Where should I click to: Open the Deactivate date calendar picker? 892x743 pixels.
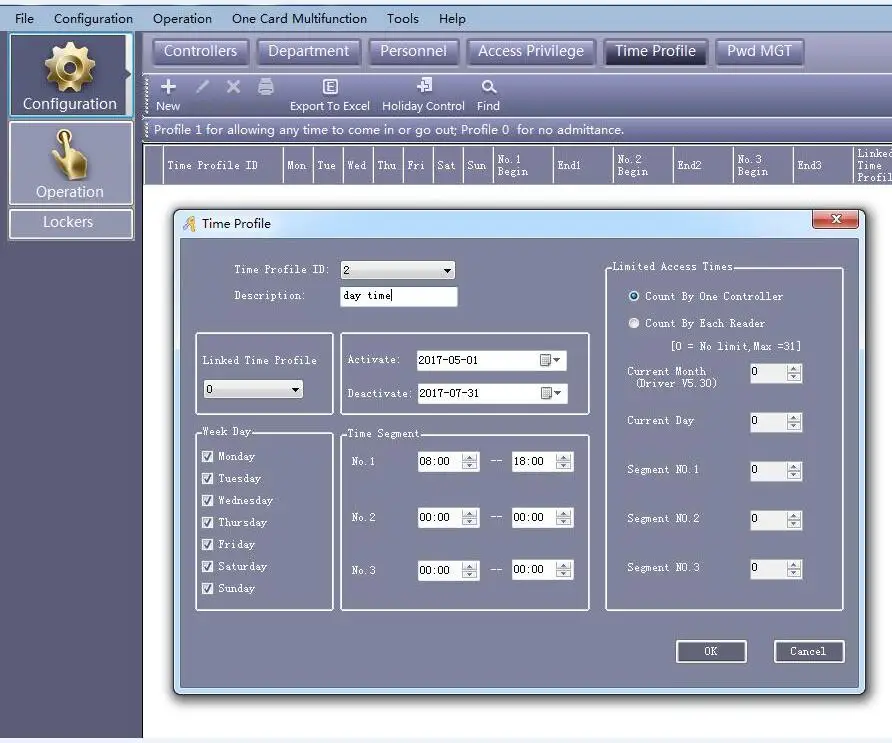tap(551, 393)
